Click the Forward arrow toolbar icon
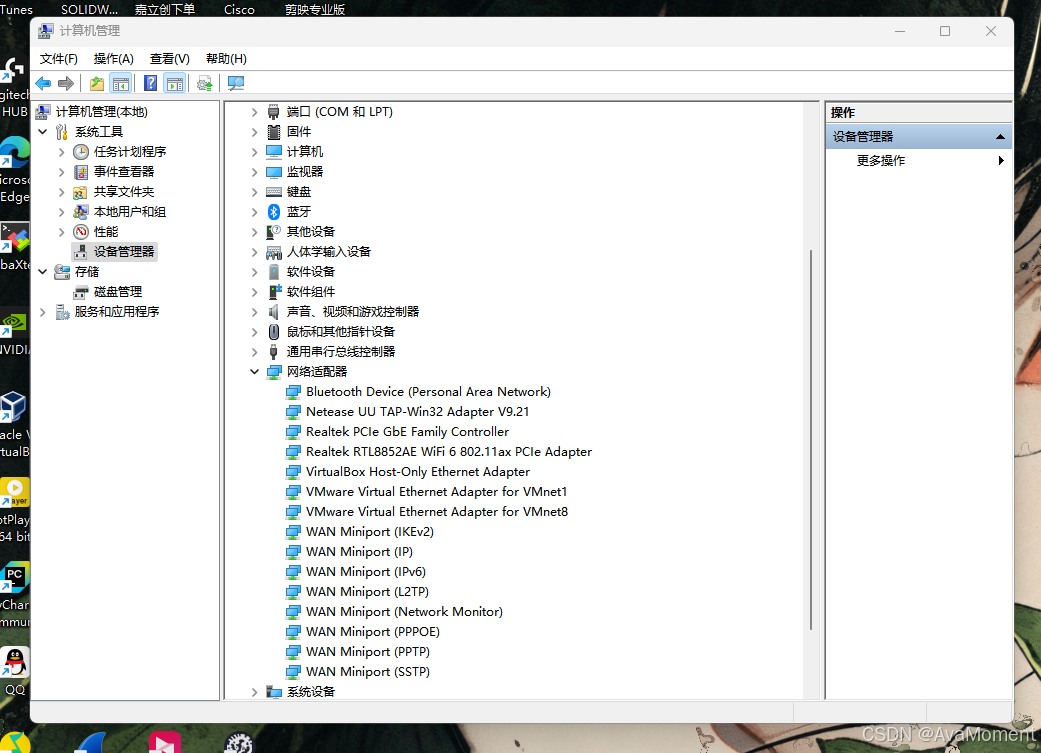 [x=66, y=84]
